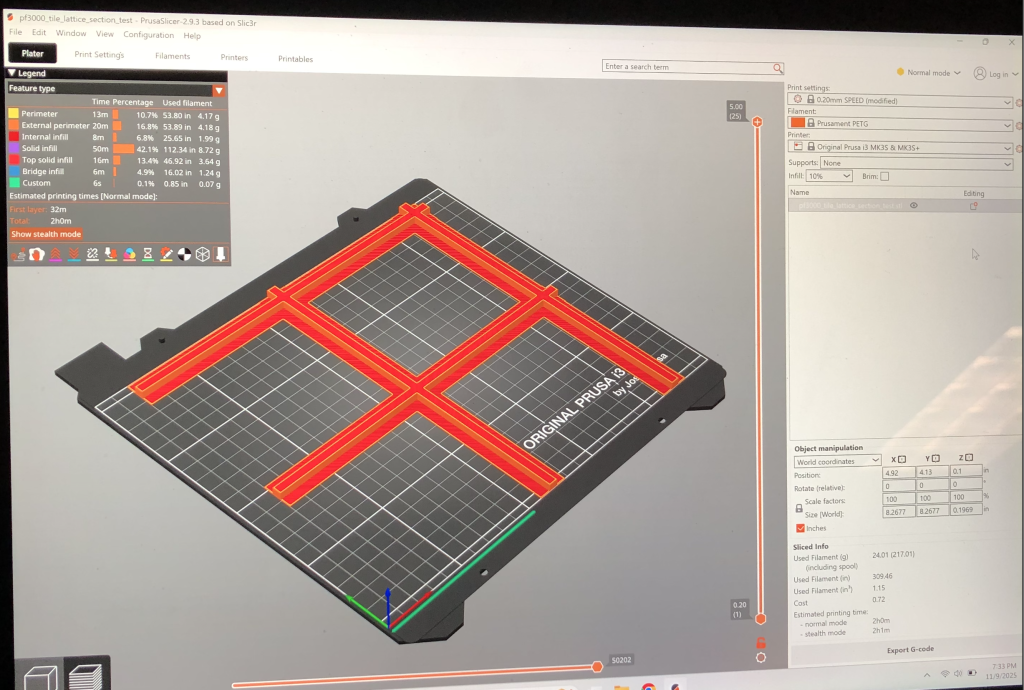Switch to Filaments tab
Screen dimensions: 1024x690
tap(172, 56)
